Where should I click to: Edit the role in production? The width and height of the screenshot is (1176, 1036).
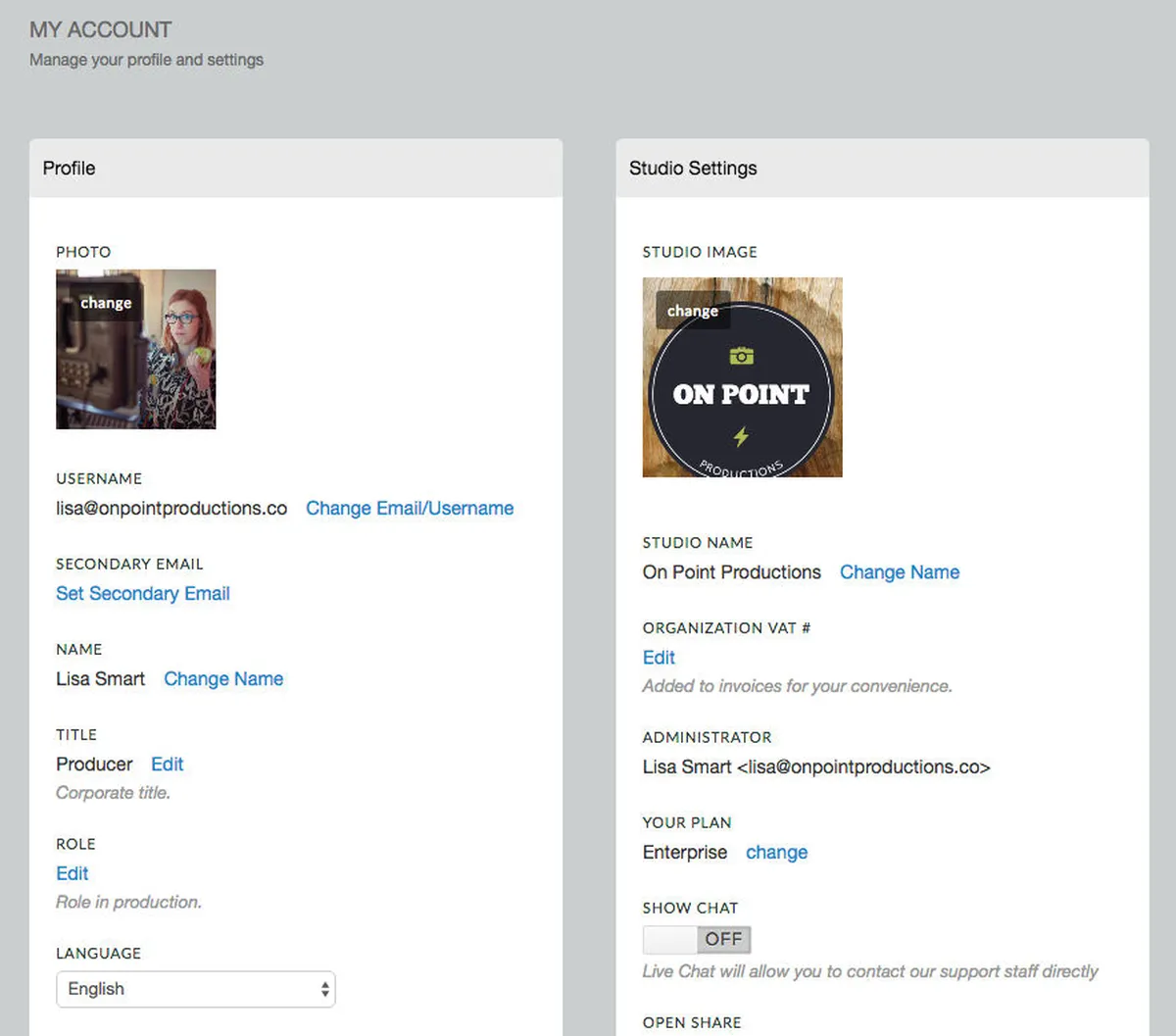coord(73,873)
